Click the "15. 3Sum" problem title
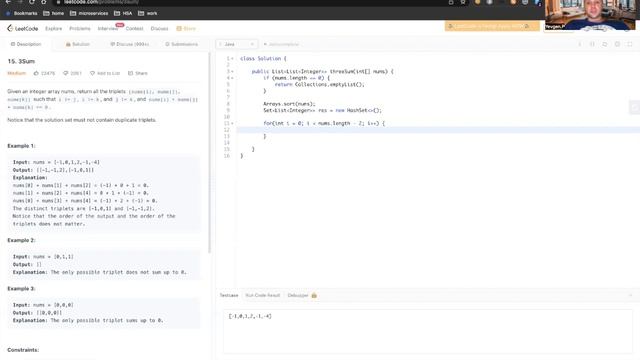640x360 pixels. (x=21, y=61)
